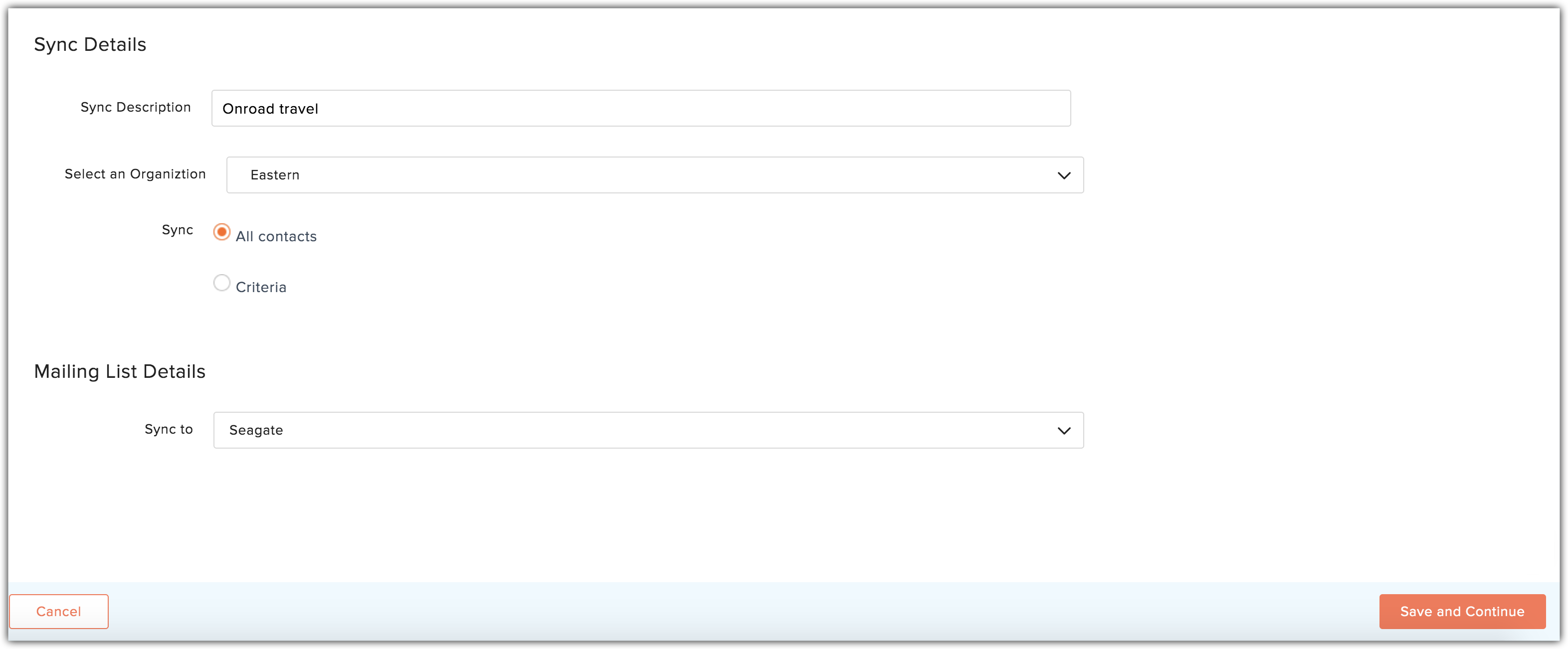
Task: Click the 'Sync Description' field label
Action: [136, 107]
